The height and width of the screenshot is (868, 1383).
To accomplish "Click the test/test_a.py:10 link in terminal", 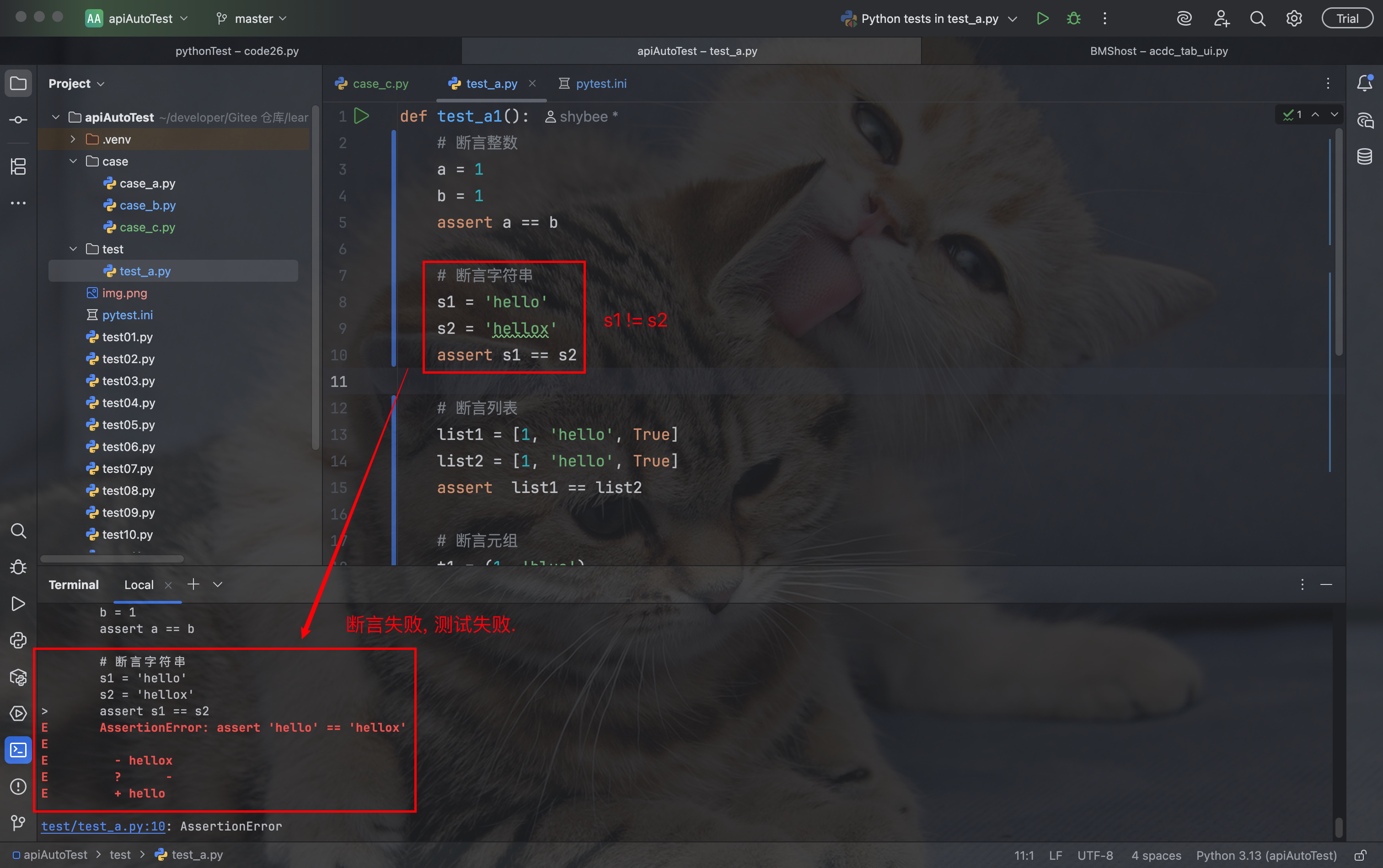I will click(103, 826).
